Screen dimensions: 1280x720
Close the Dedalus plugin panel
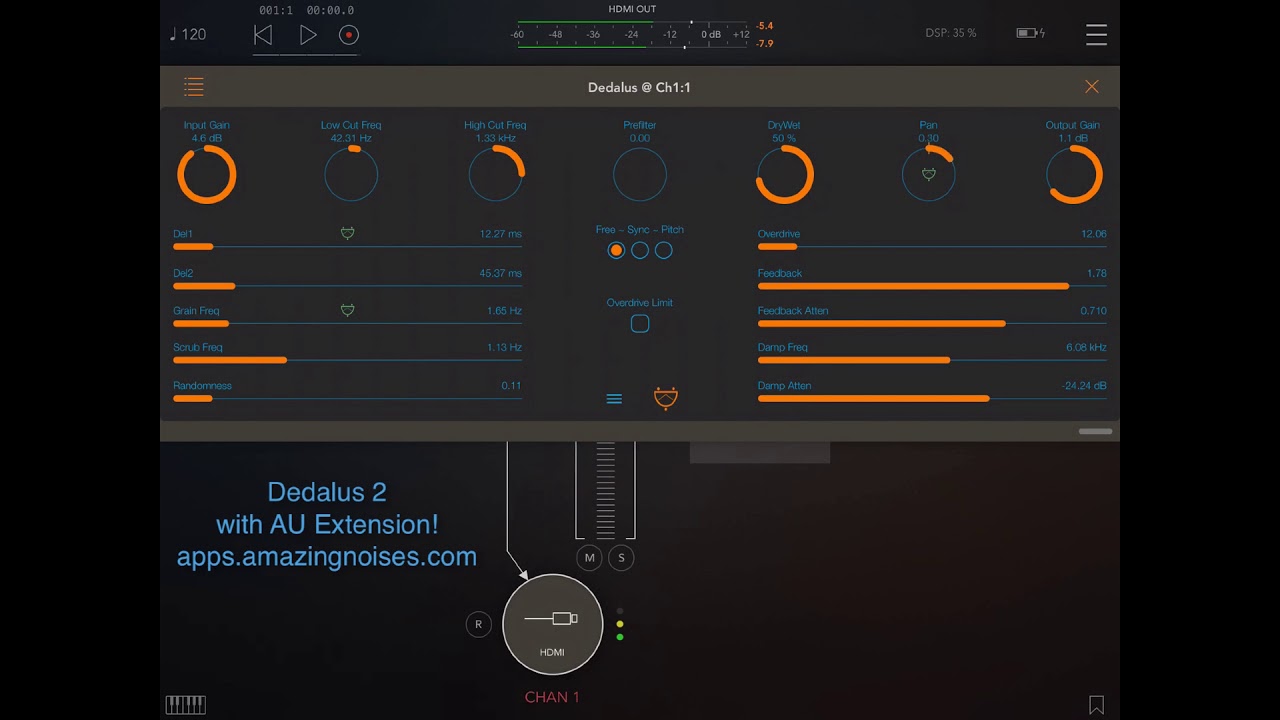pyautogui.click(x=1092, y=87)
